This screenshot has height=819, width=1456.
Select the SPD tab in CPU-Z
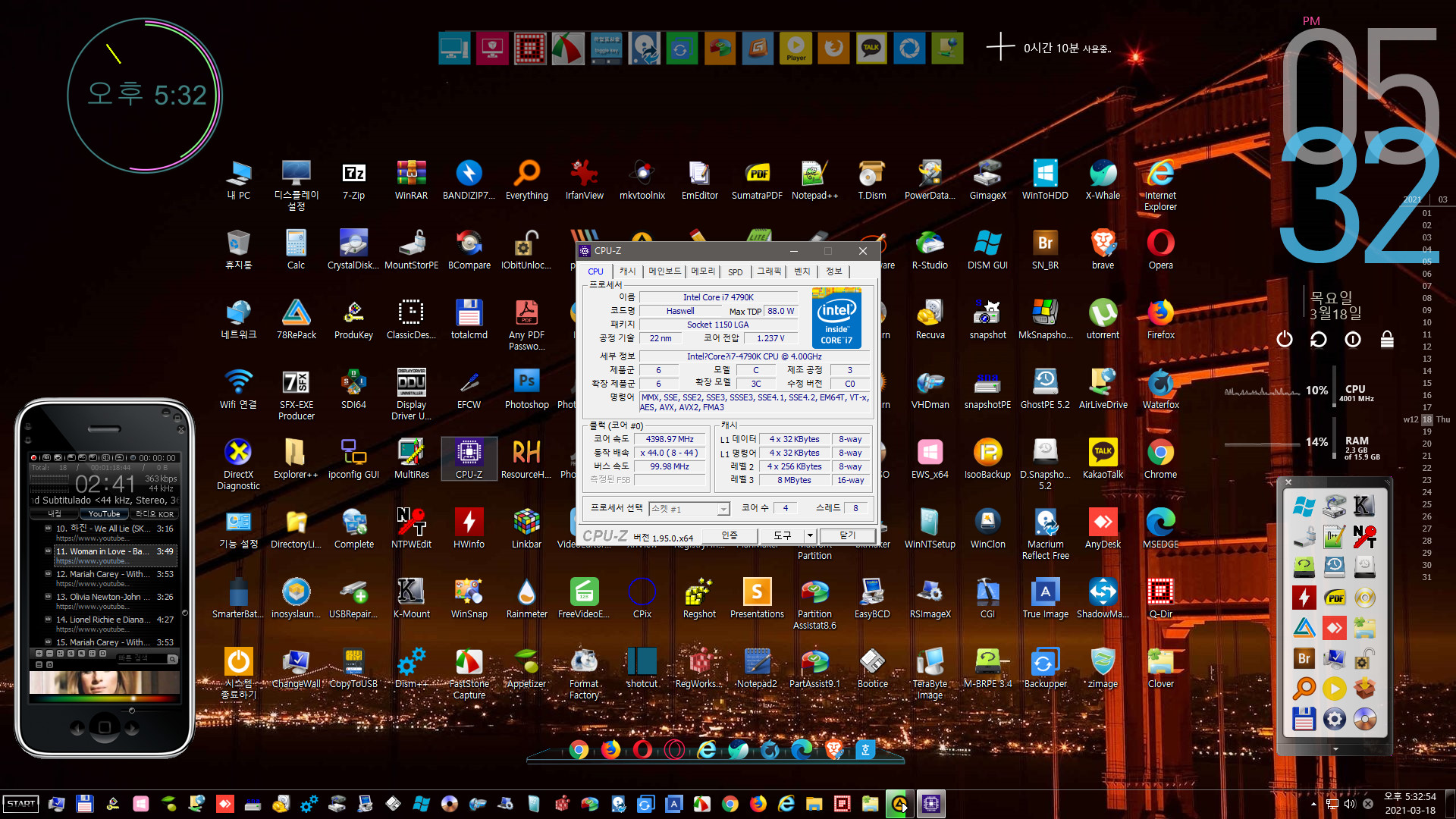click(735, 271)
